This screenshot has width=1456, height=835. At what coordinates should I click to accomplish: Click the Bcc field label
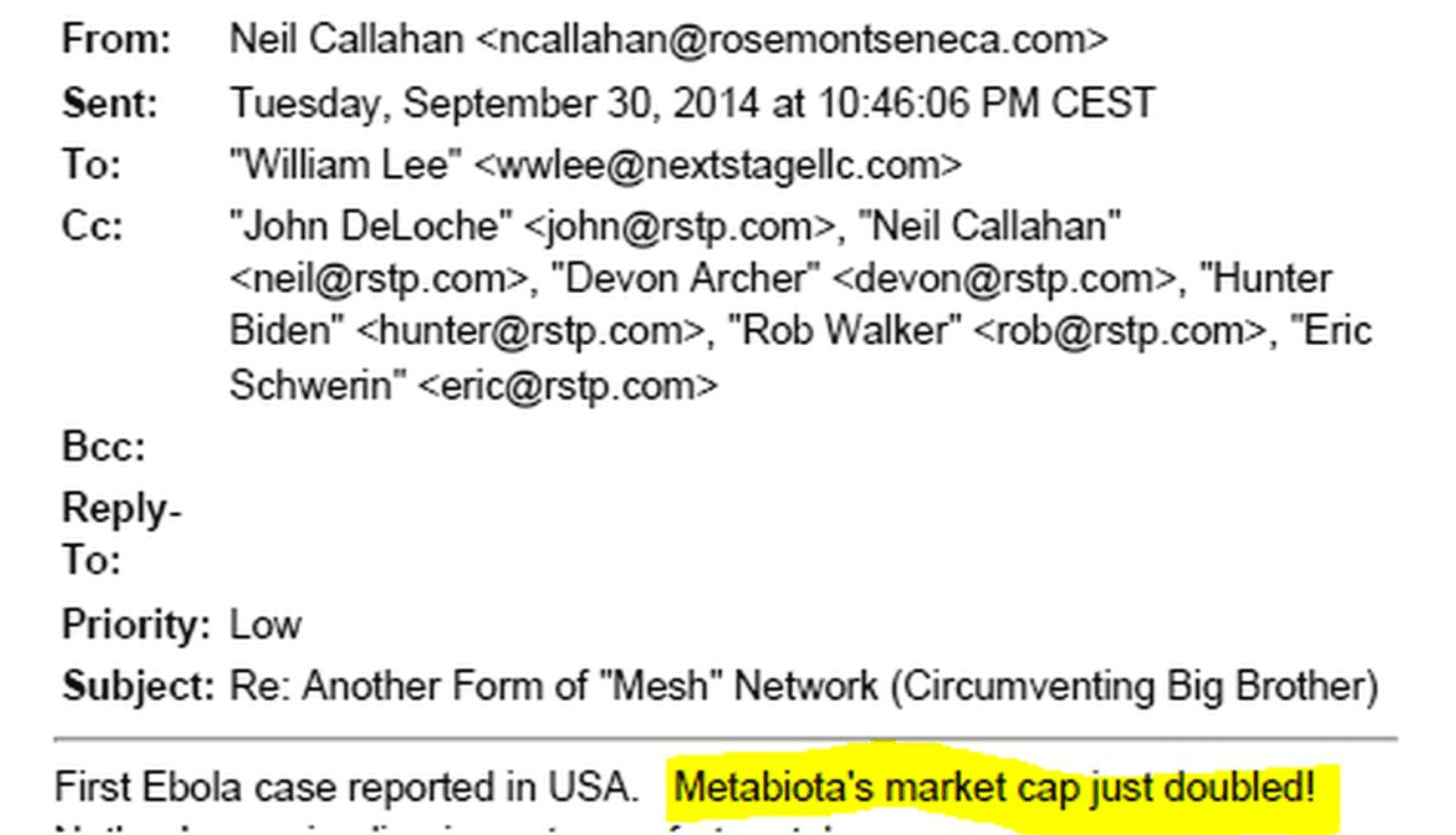coord(103,447)
